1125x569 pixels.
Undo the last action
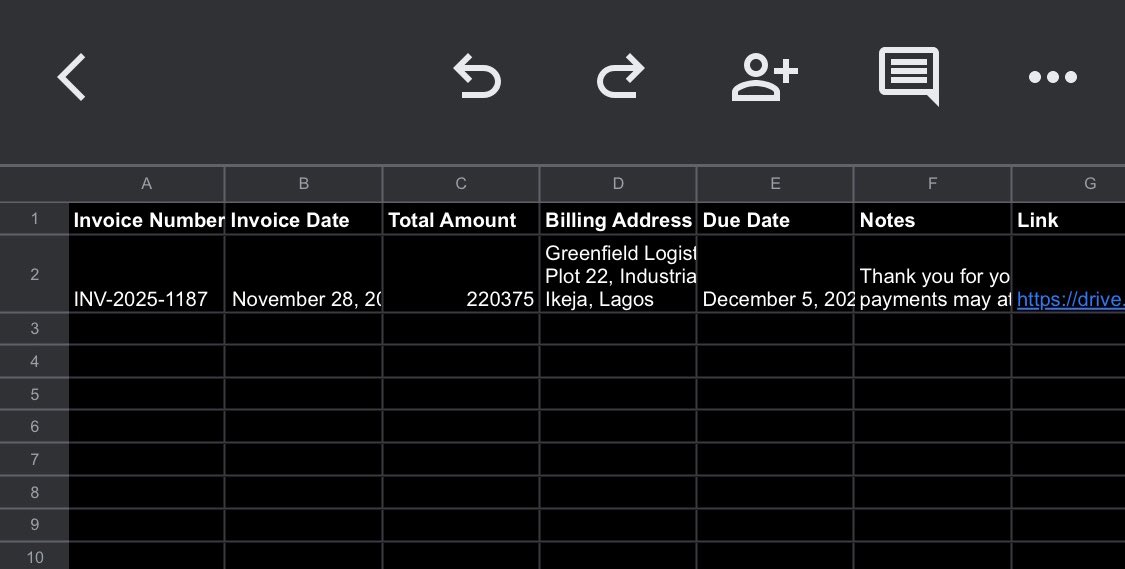477,76
